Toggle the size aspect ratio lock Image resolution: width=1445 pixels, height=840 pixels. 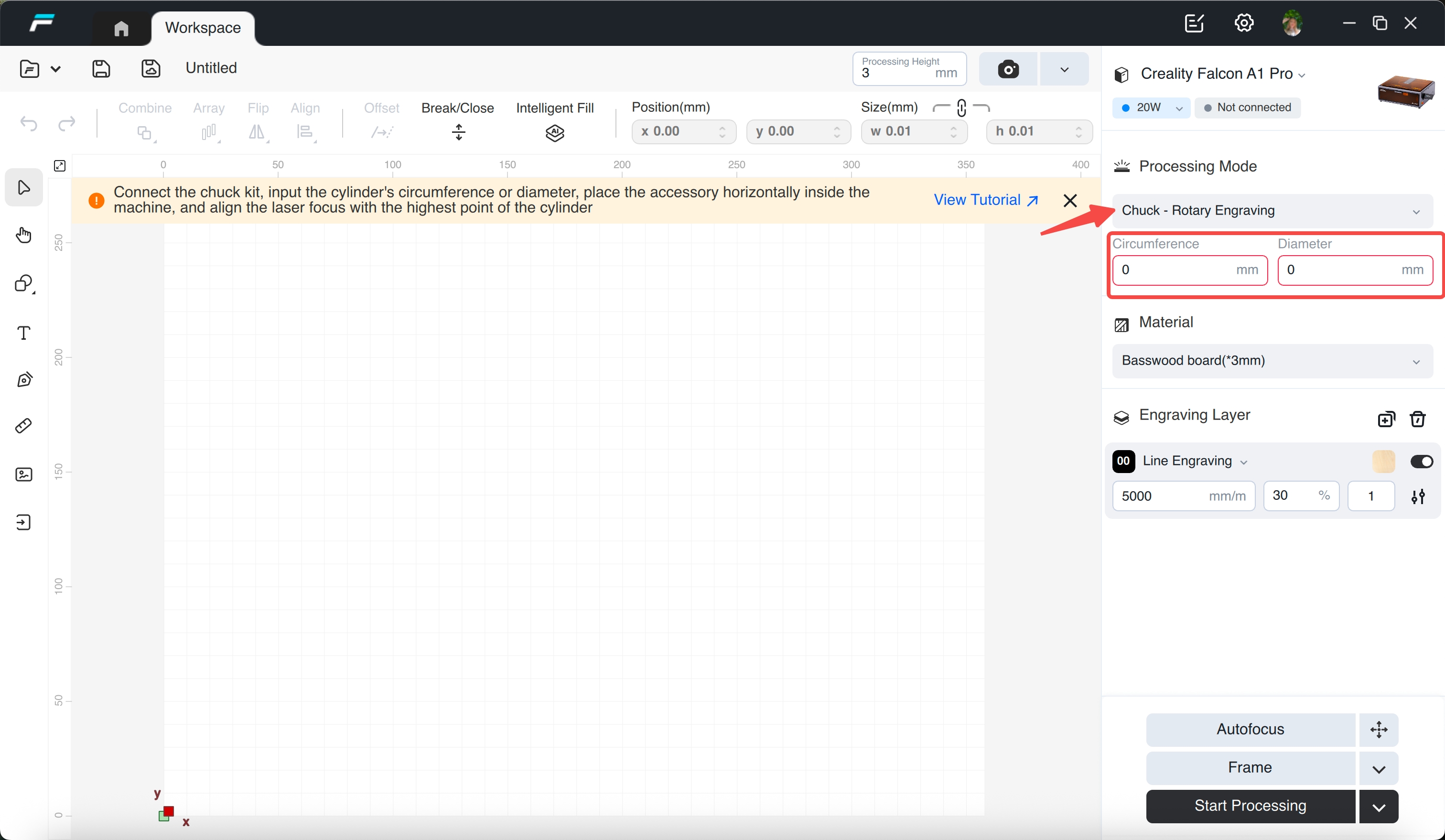click(x=961, y=108)
